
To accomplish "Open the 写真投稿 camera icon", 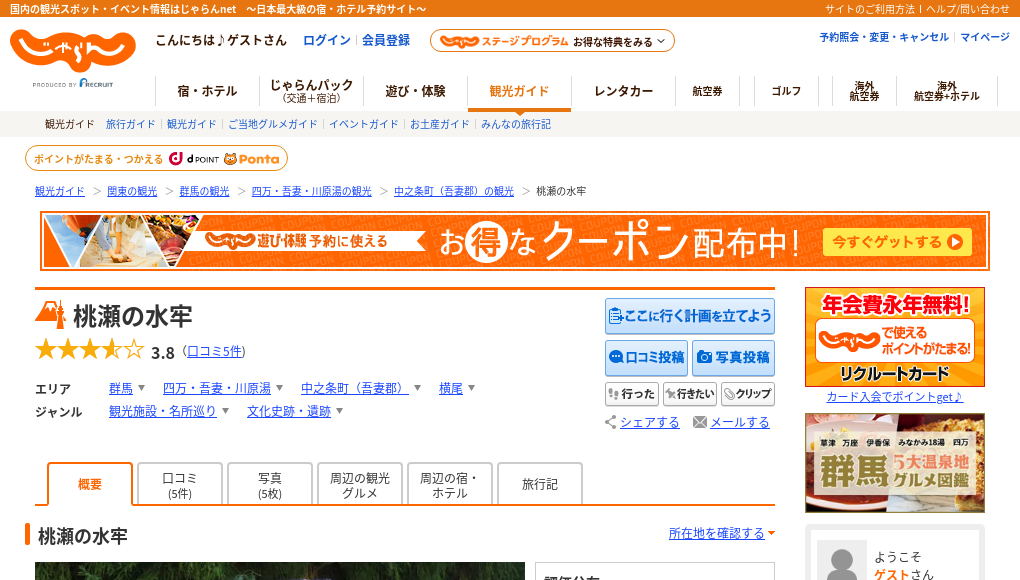I will coord(703,358).
